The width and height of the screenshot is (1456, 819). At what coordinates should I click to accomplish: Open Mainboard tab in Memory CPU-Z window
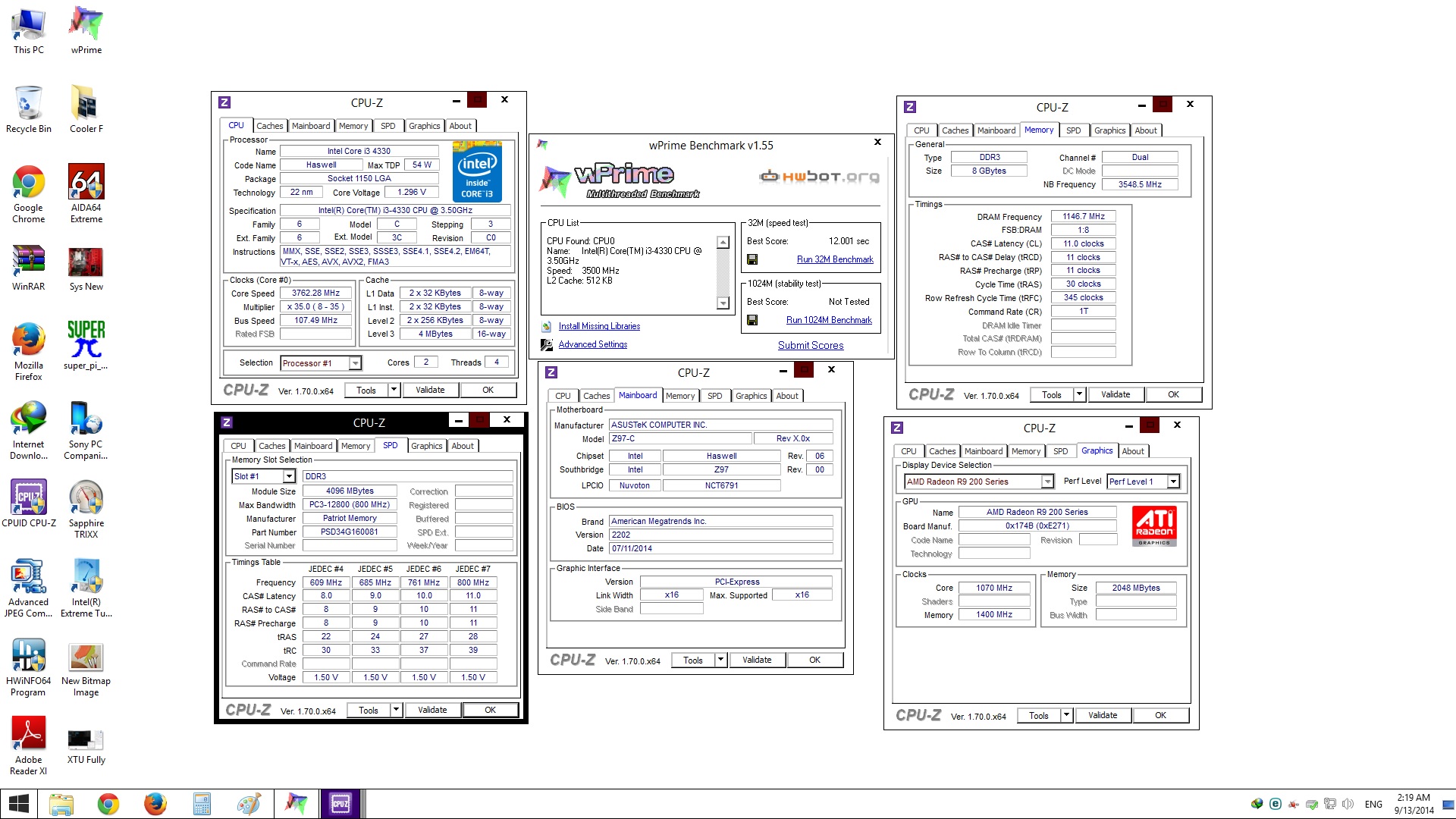point(996,130)
